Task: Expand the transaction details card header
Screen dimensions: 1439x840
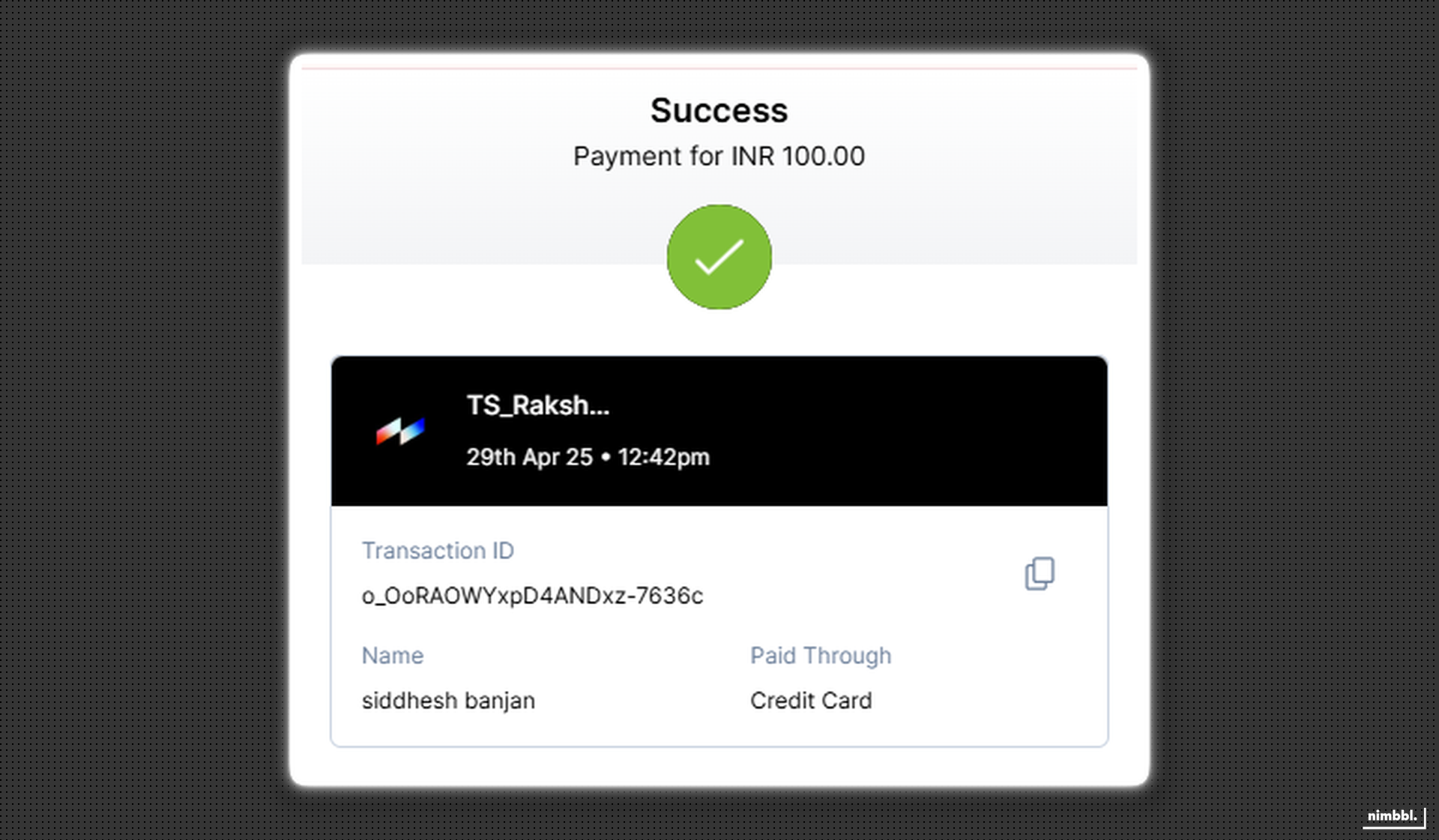Action: [x=718, y=429]
